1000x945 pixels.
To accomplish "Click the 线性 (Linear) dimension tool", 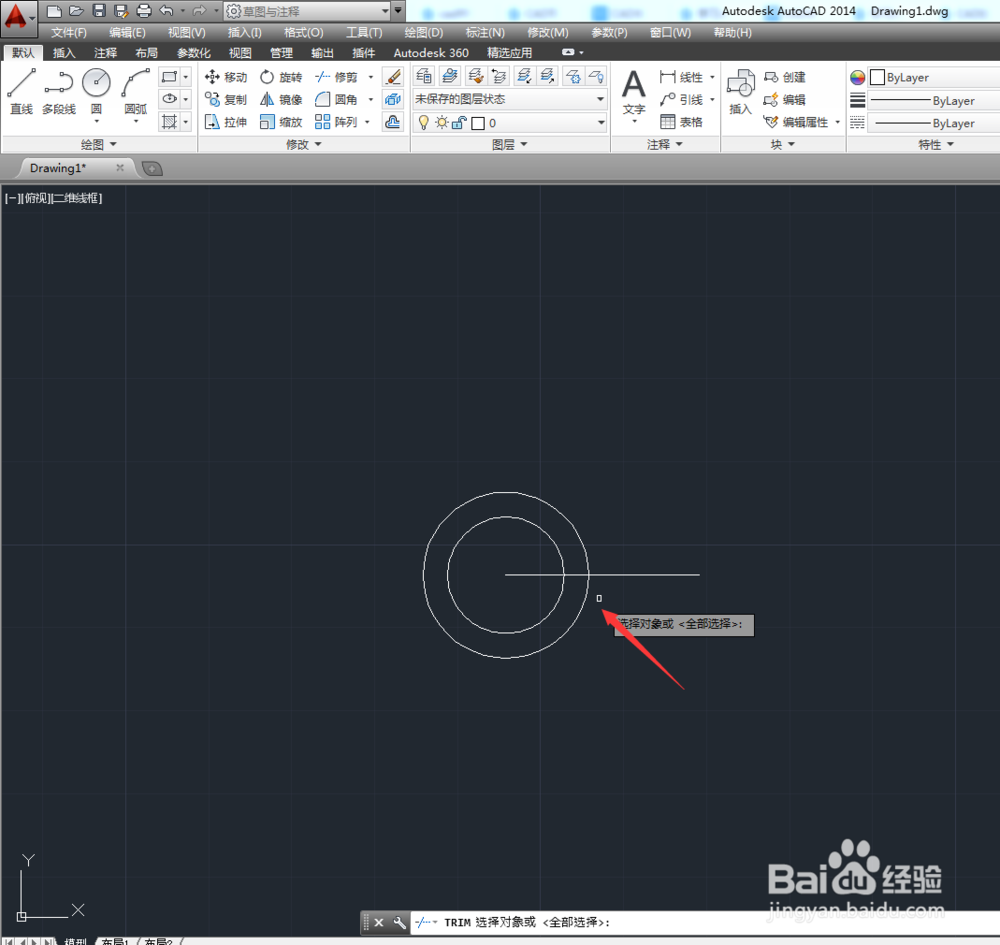I will [x=682, y=77].
